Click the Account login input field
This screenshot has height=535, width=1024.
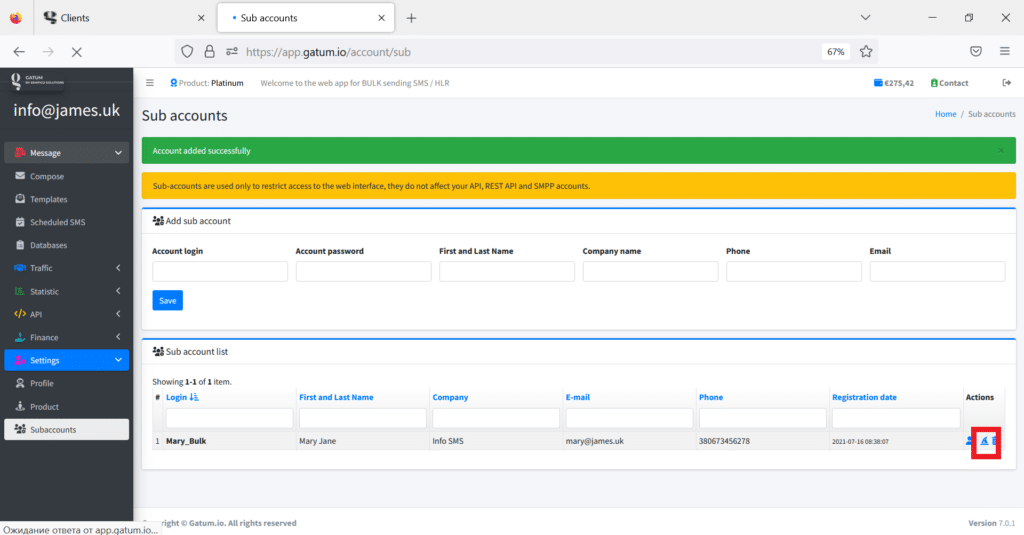click(220, 272)
